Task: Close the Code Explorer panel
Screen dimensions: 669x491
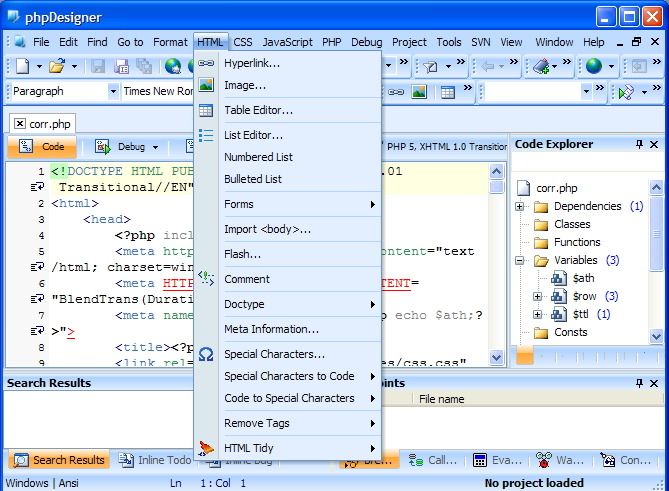Action: 654,145
